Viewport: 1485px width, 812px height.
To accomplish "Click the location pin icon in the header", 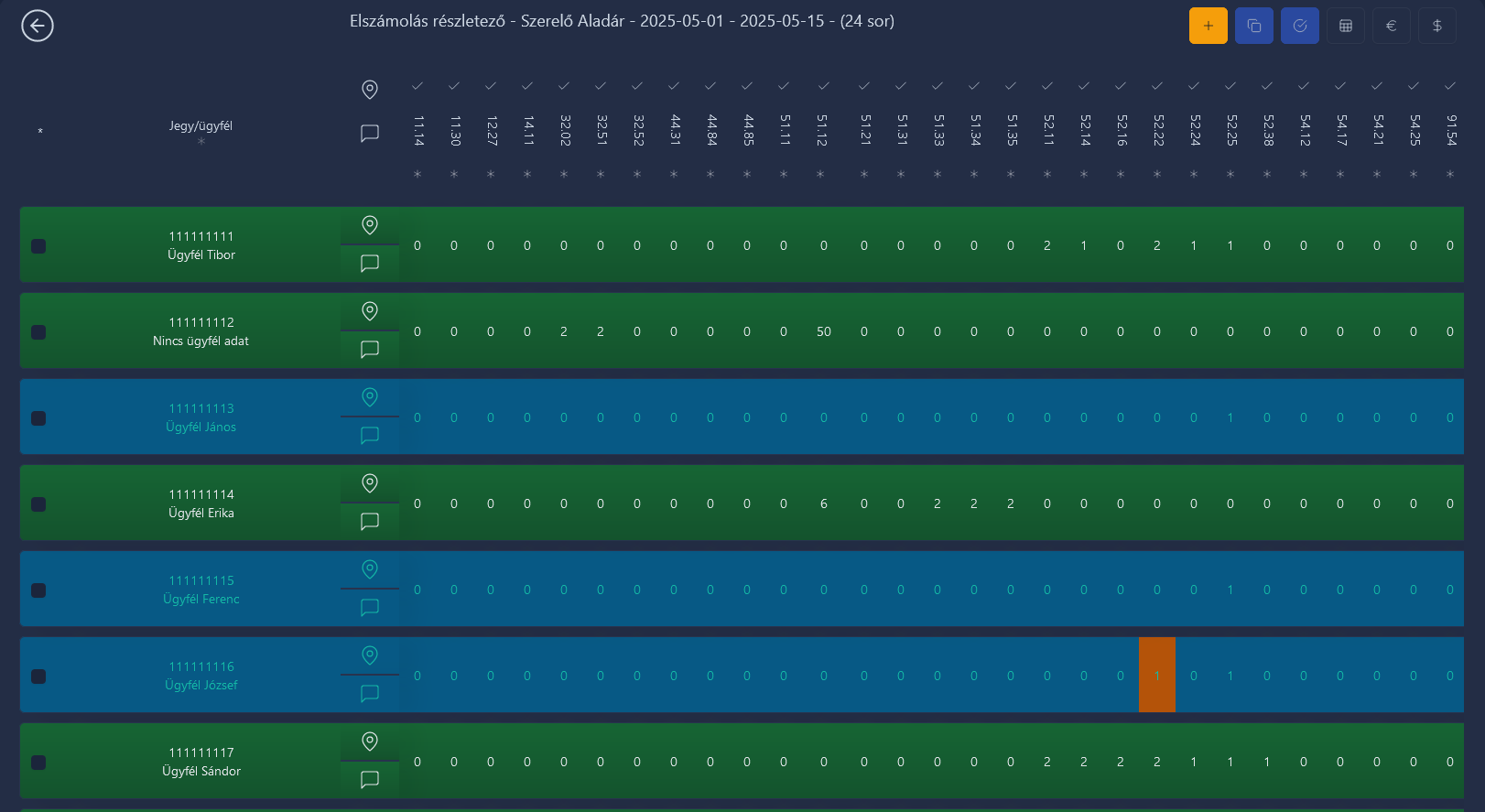I will click(370, 89).
